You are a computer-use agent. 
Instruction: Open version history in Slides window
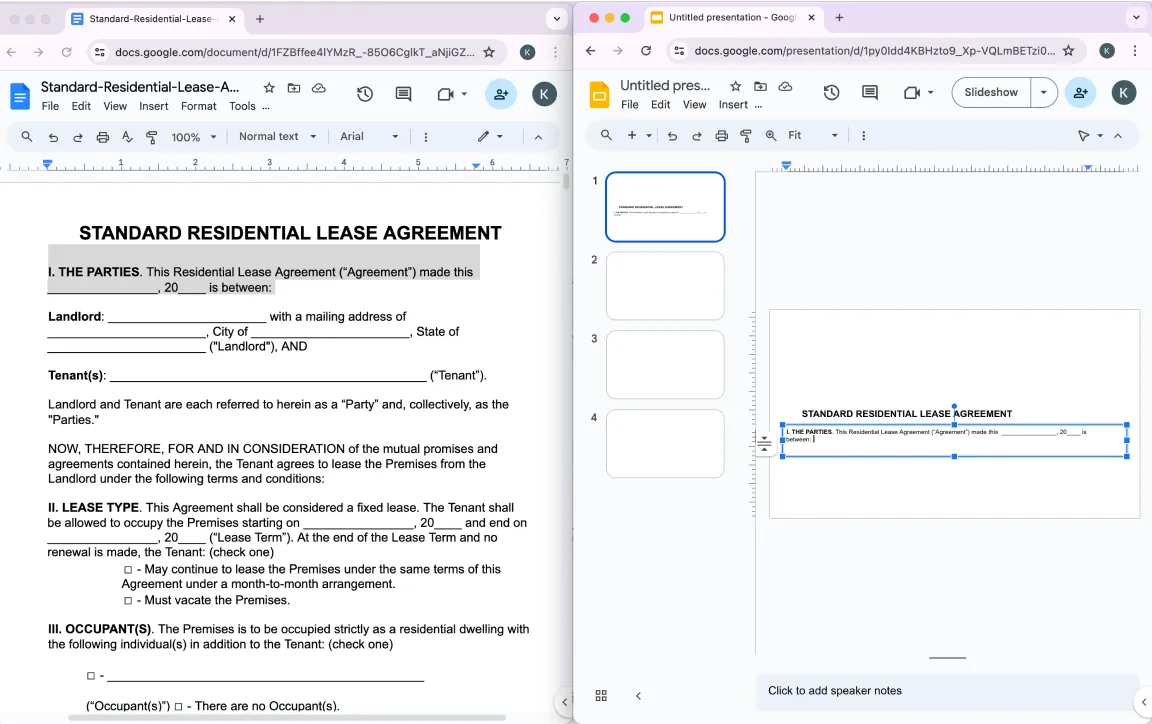tap(832, 93)
